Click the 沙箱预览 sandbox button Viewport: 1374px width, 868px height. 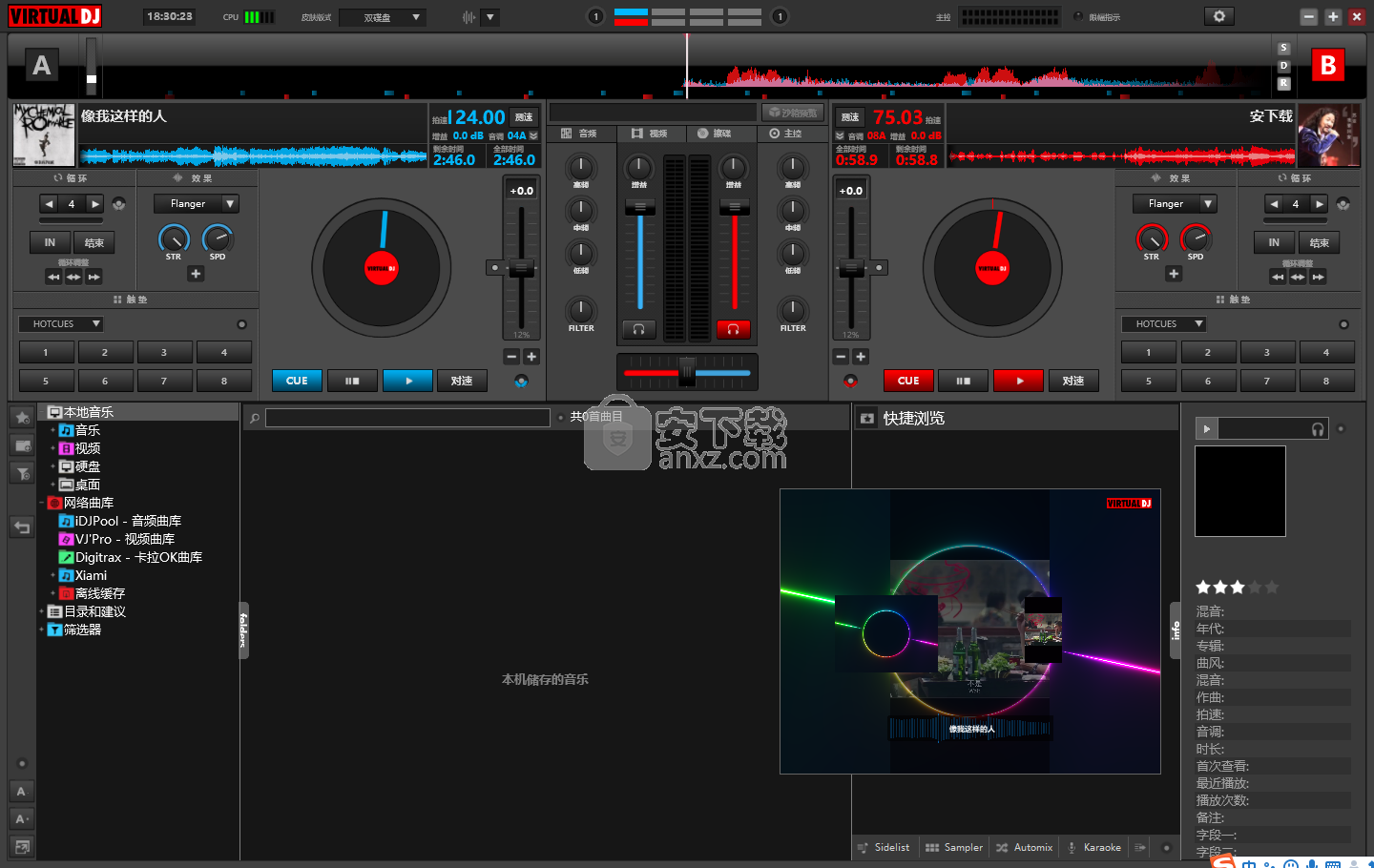click(x=794, y=113)
